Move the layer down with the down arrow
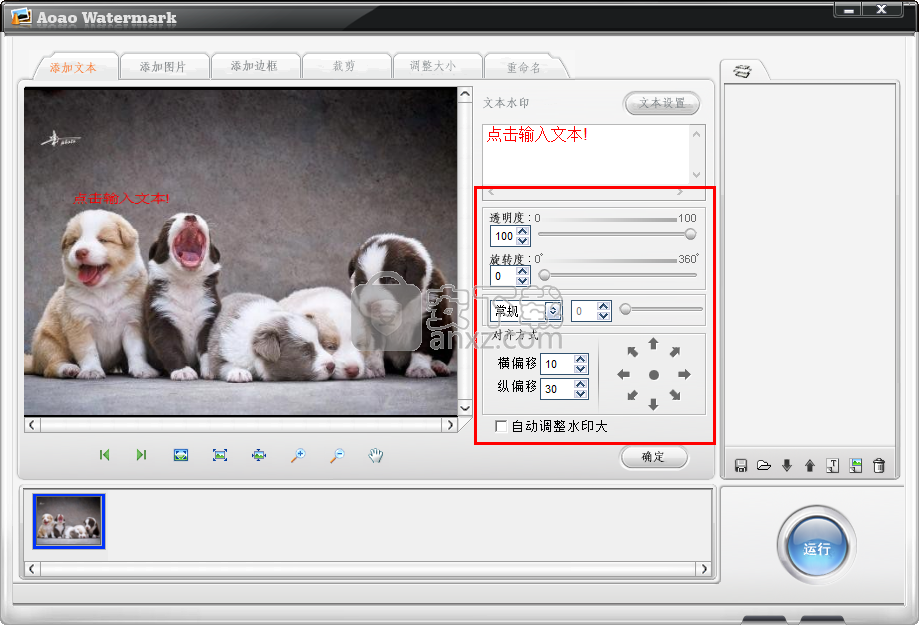 tap(787, 466)
